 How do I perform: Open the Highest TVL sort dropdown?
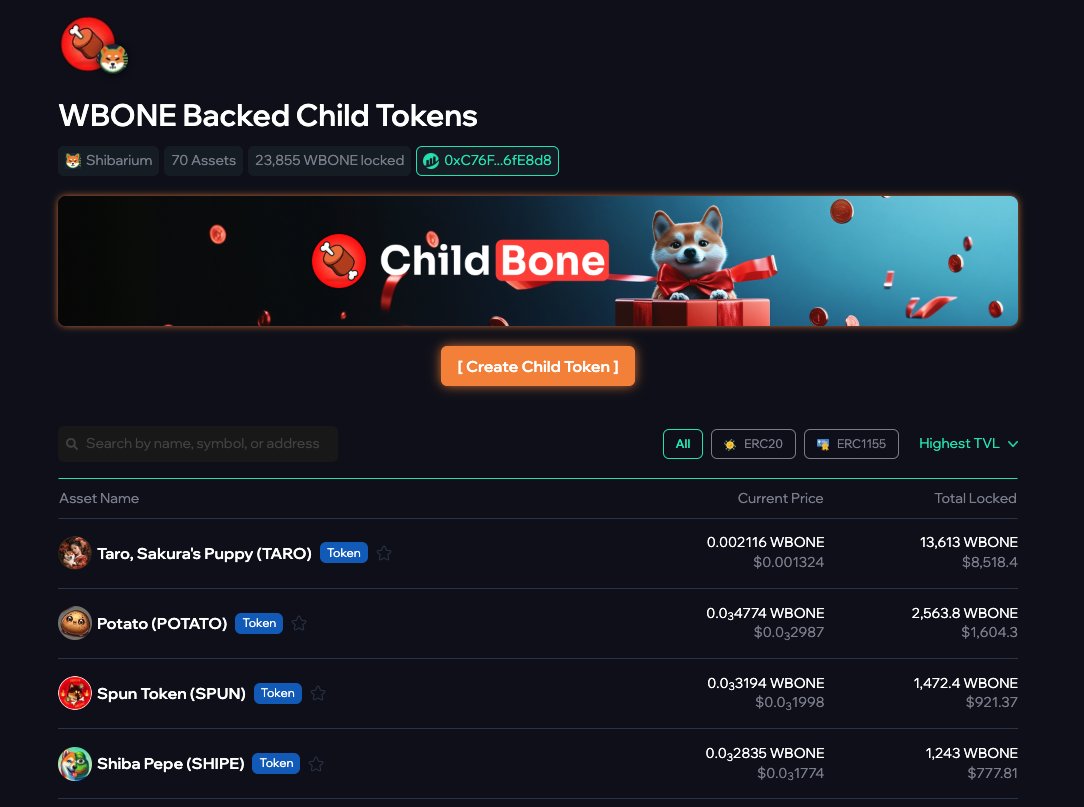(x=968, y=443)
